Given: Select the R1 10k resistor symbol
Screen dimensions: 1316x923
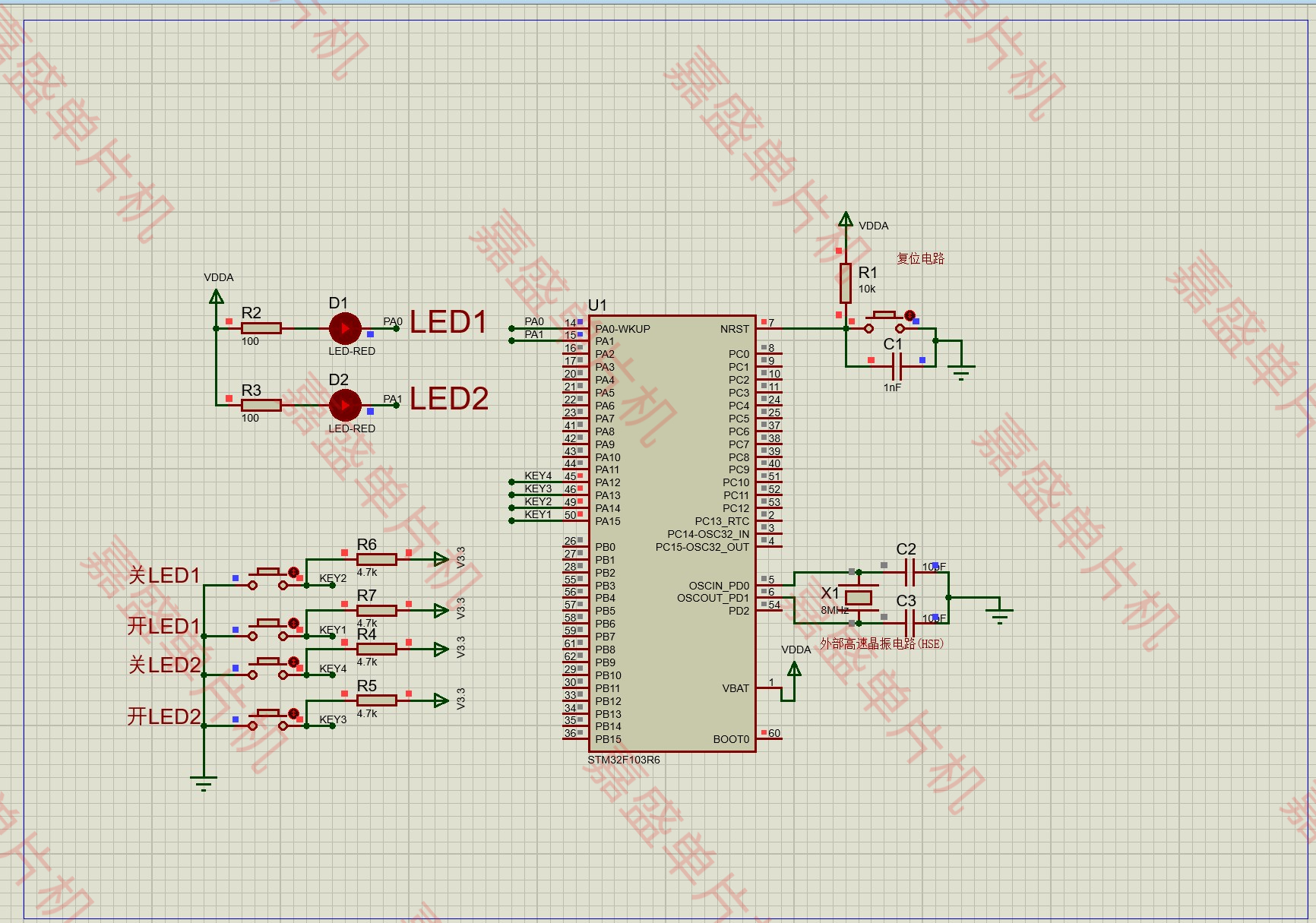Looking at the screenshot, I should (x=846, y=283).
